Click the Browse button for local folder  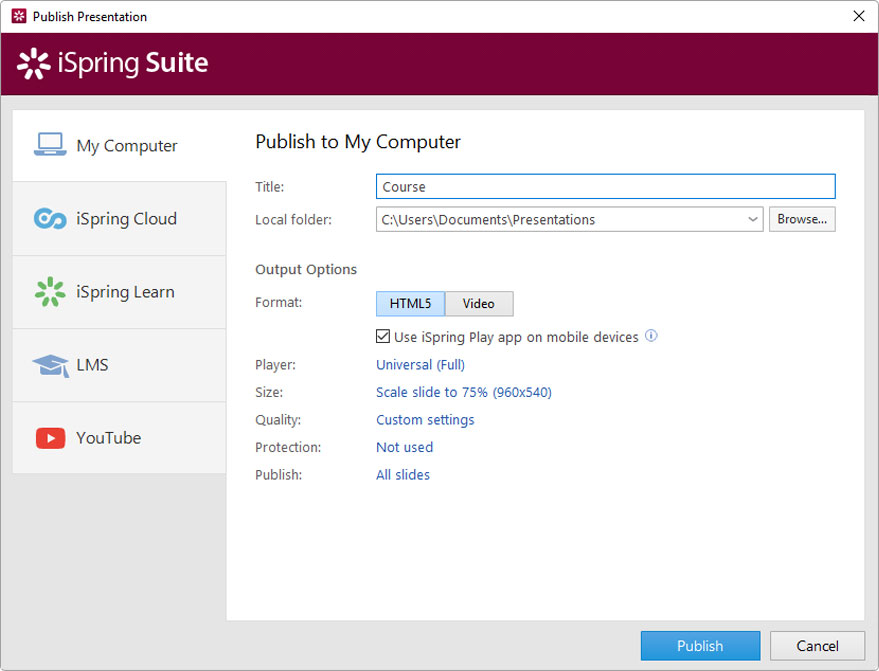(x=802, y=219)
